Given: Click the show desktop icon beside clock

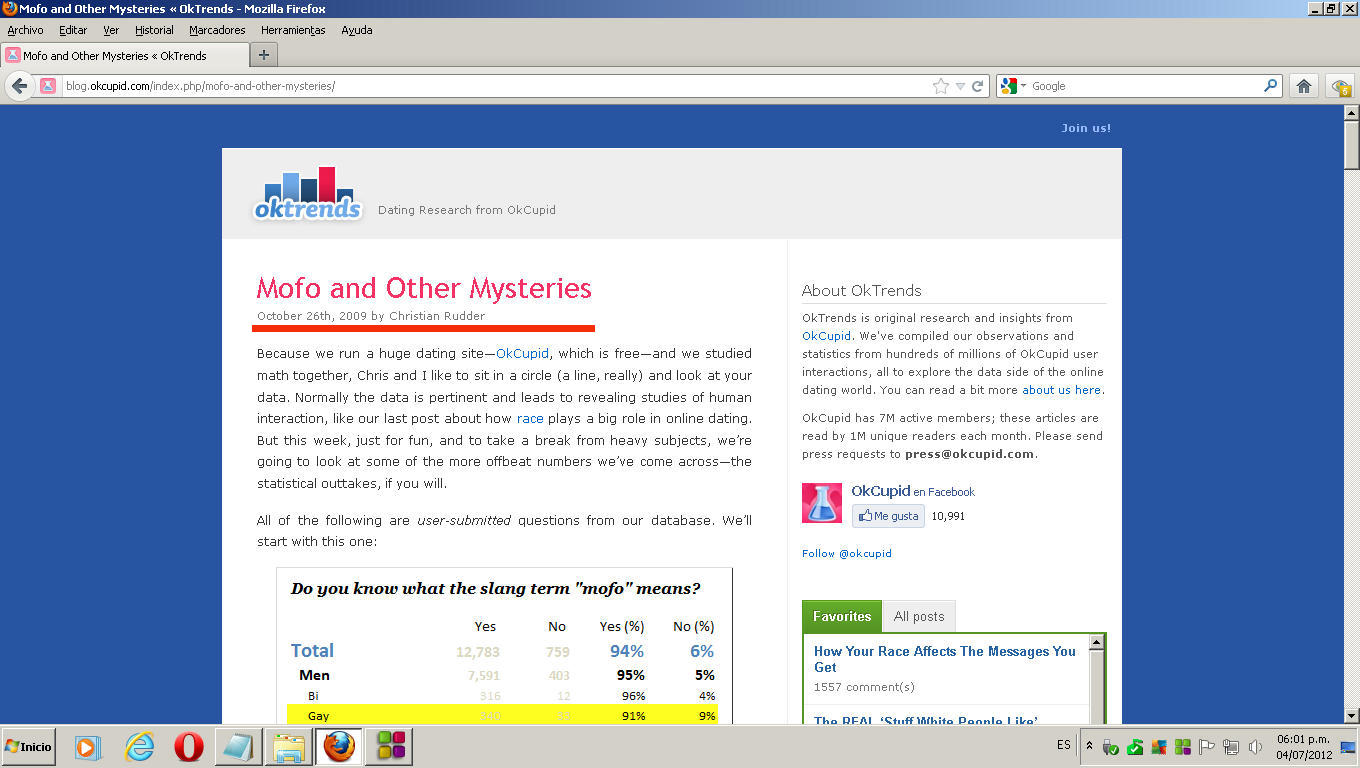Looking at the screenshot, I should click(x=1347, y=747).
